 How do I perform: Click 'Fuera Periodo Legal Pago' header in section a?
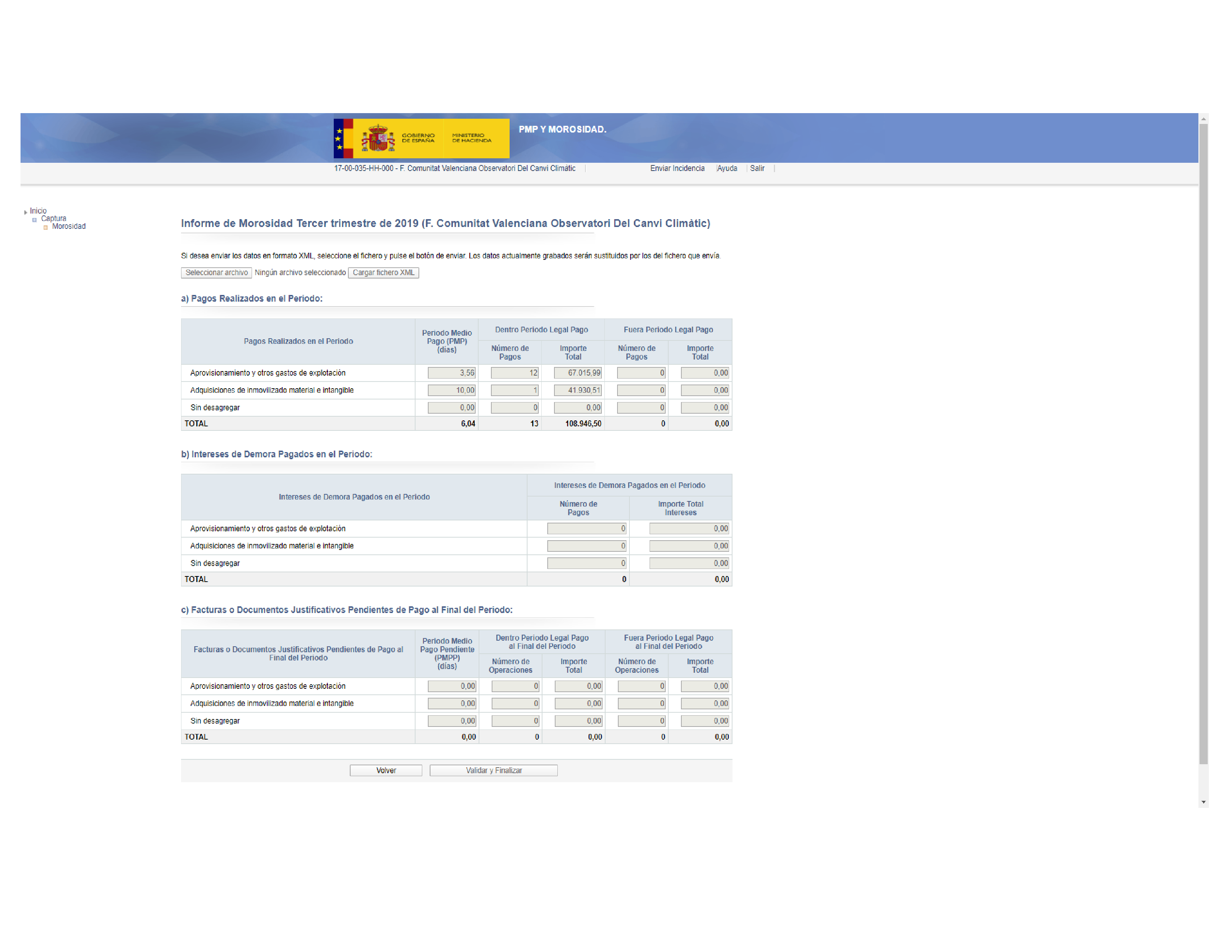click(x=668, y=329)
